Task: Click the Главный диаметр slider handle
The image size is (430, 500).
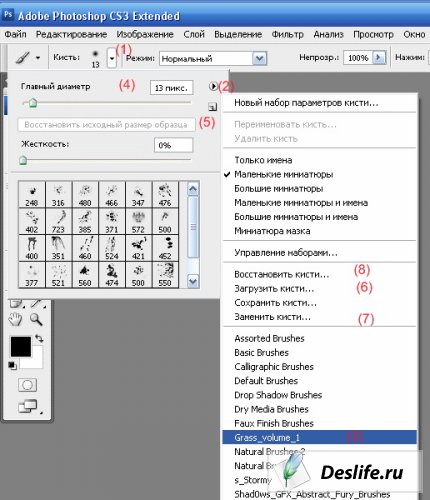Action: tap(32, 103)
